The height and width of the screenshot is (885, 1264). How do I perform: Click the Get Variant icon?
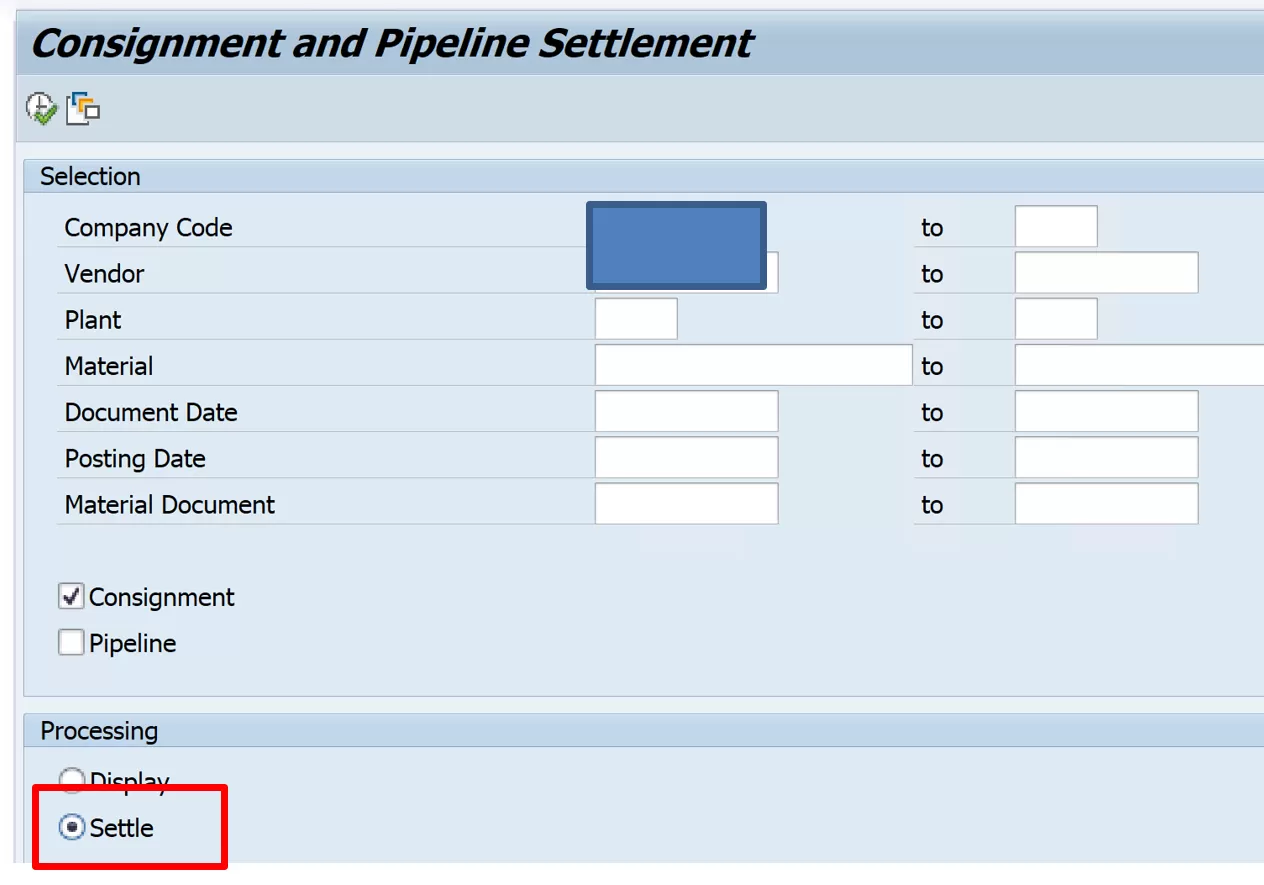[x=83, y=108]
